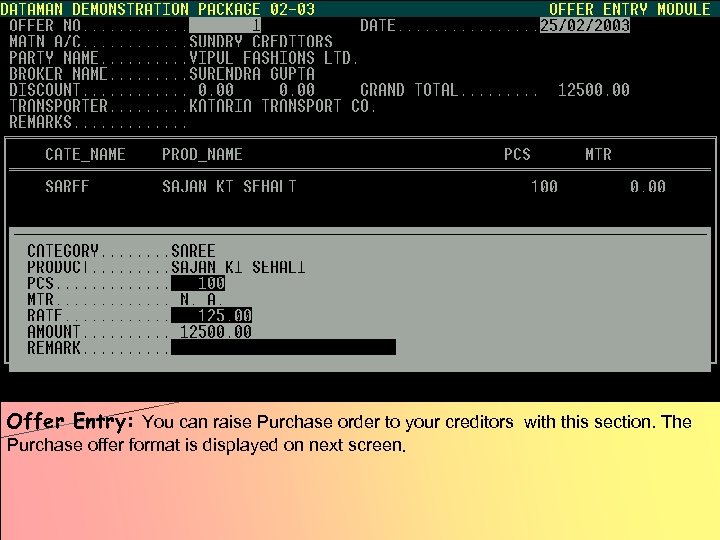The image size is (720, 540).
Task: Click the CATE_NAME column header
Action: (85, 154)
